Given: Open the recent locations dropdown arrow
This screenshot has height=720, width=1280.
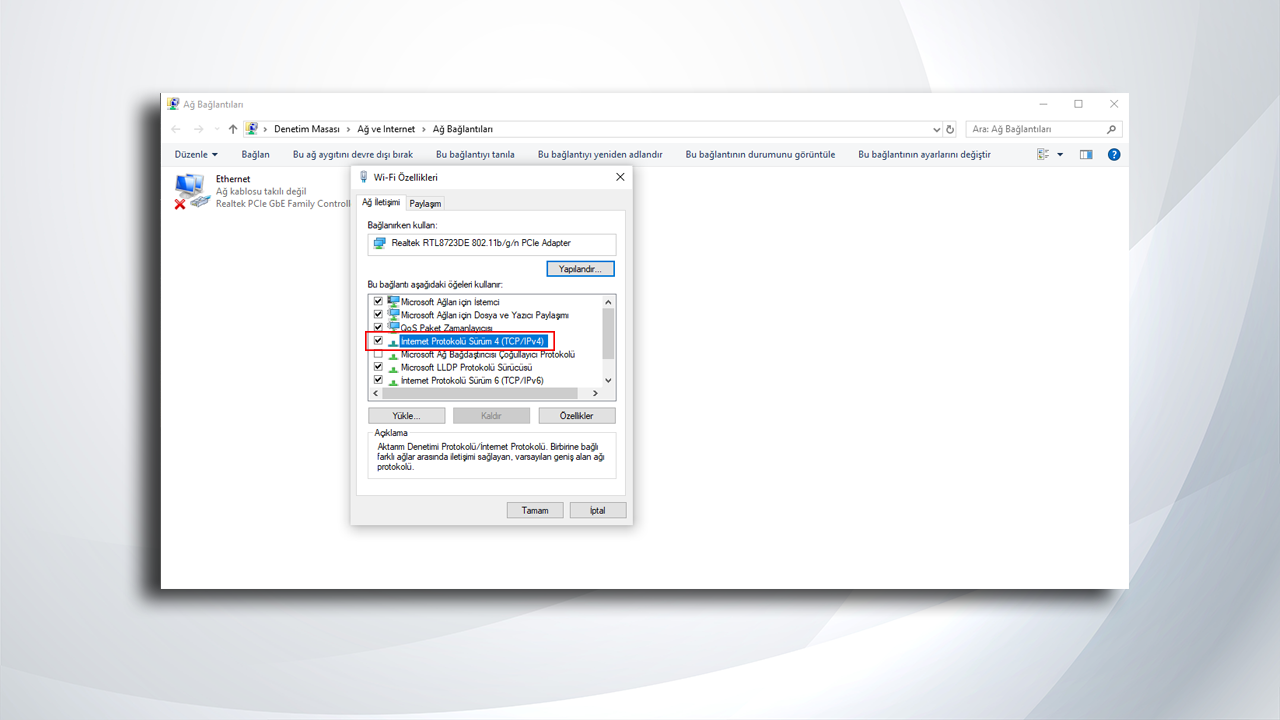Looking at the screenshot, I should tap(216, 129).
